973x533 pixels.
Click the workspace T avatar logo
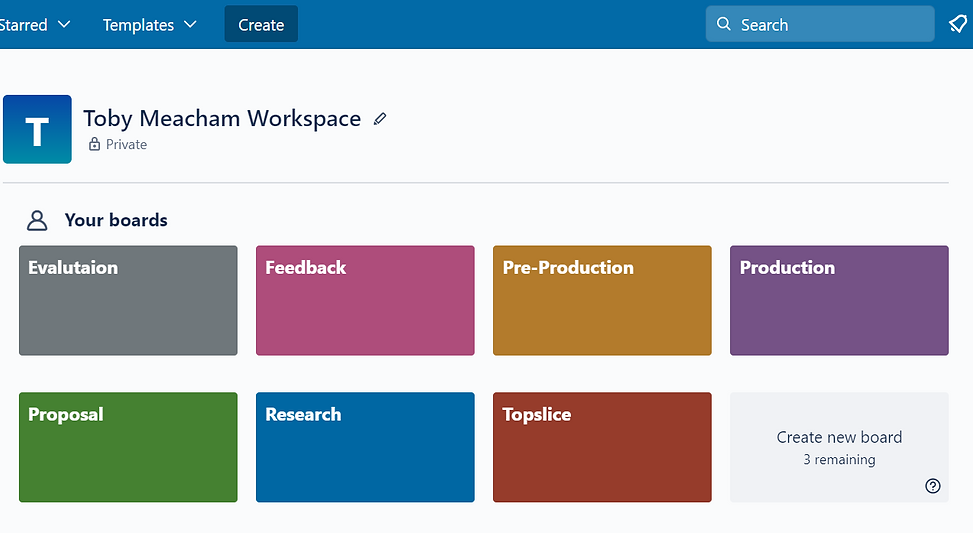[x=37, y=129]
